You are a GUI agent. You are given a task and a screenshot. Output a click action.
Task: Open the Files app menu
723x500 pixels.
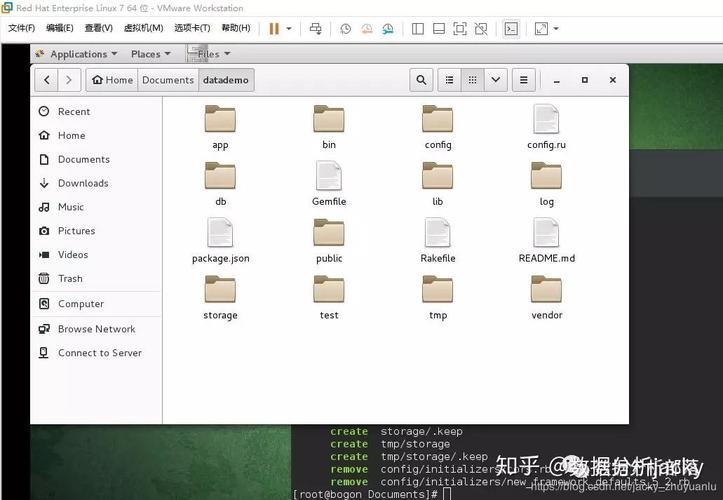coord(209,54)
